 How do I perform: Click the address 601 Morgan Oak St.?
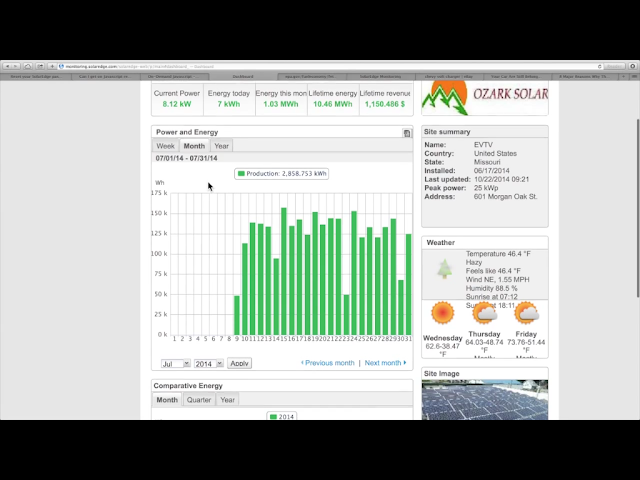tap(505, 197)
